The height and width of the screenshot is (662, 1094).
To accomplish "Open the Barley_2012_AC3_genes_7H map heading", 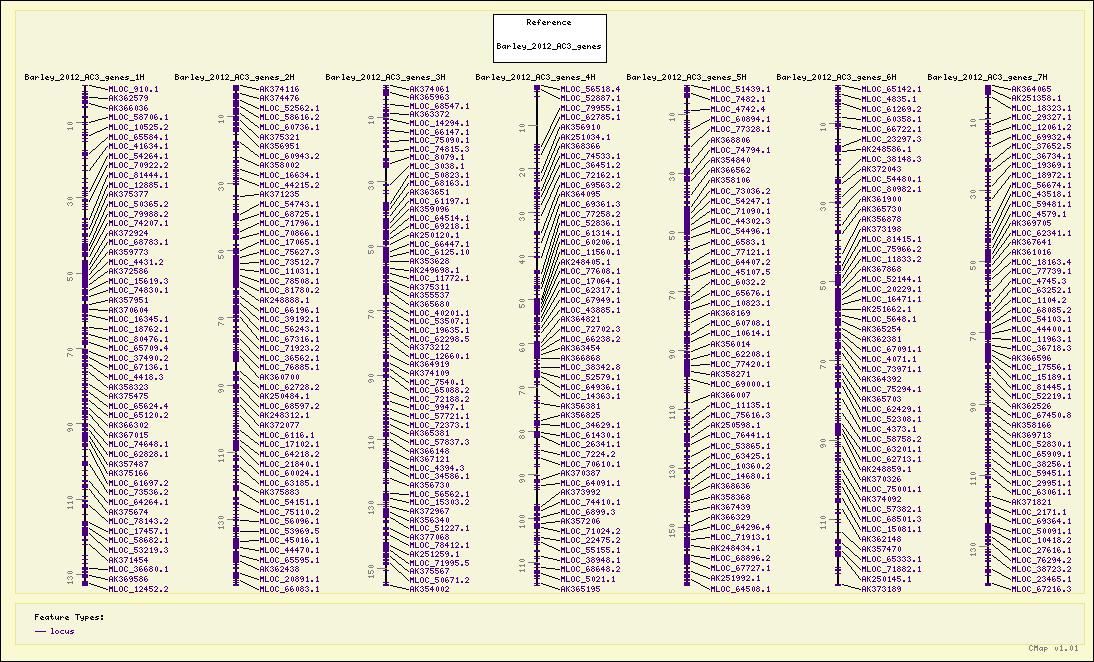I will [987, 77].
